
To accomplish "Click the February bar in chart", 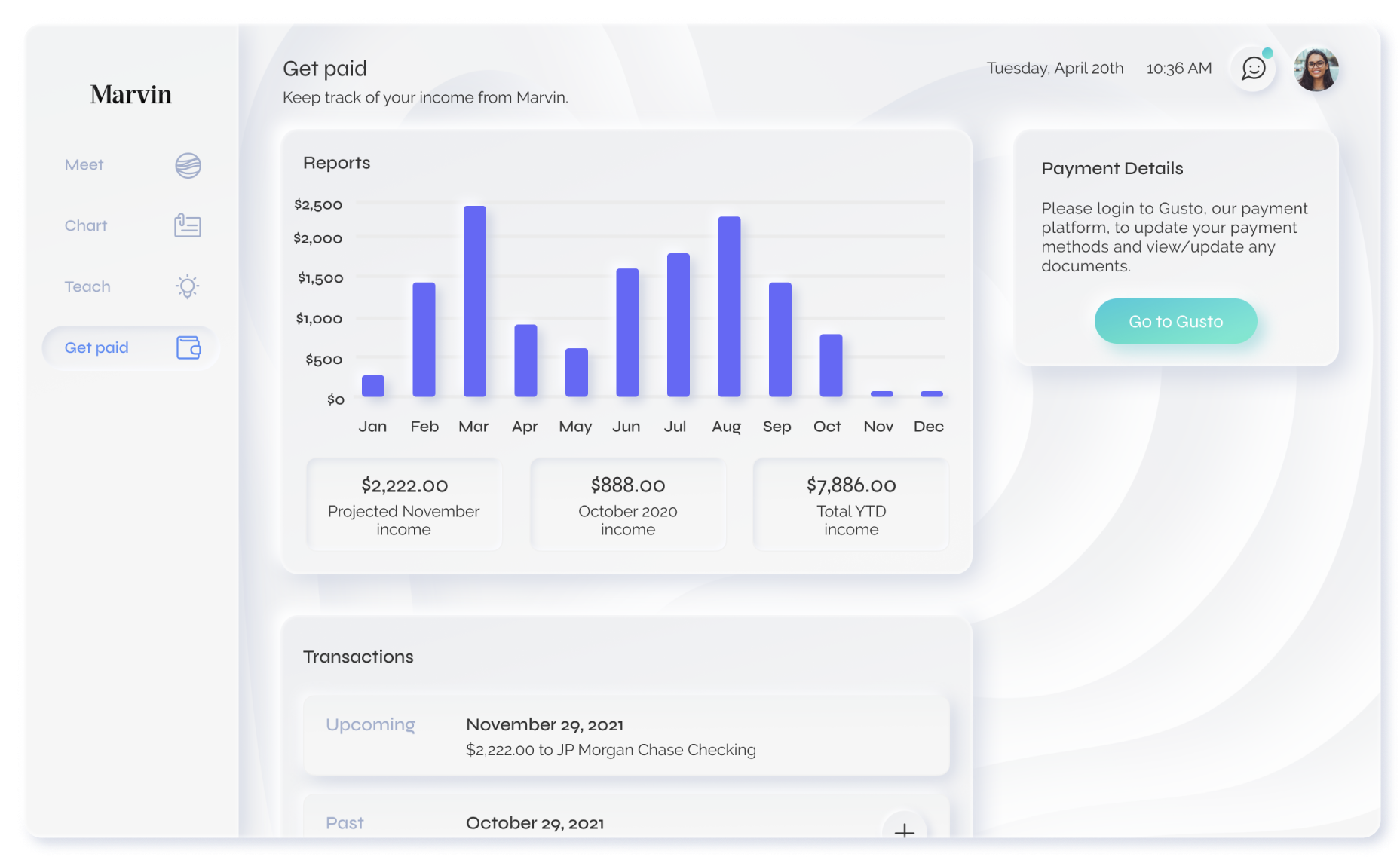I will (424, 339).
